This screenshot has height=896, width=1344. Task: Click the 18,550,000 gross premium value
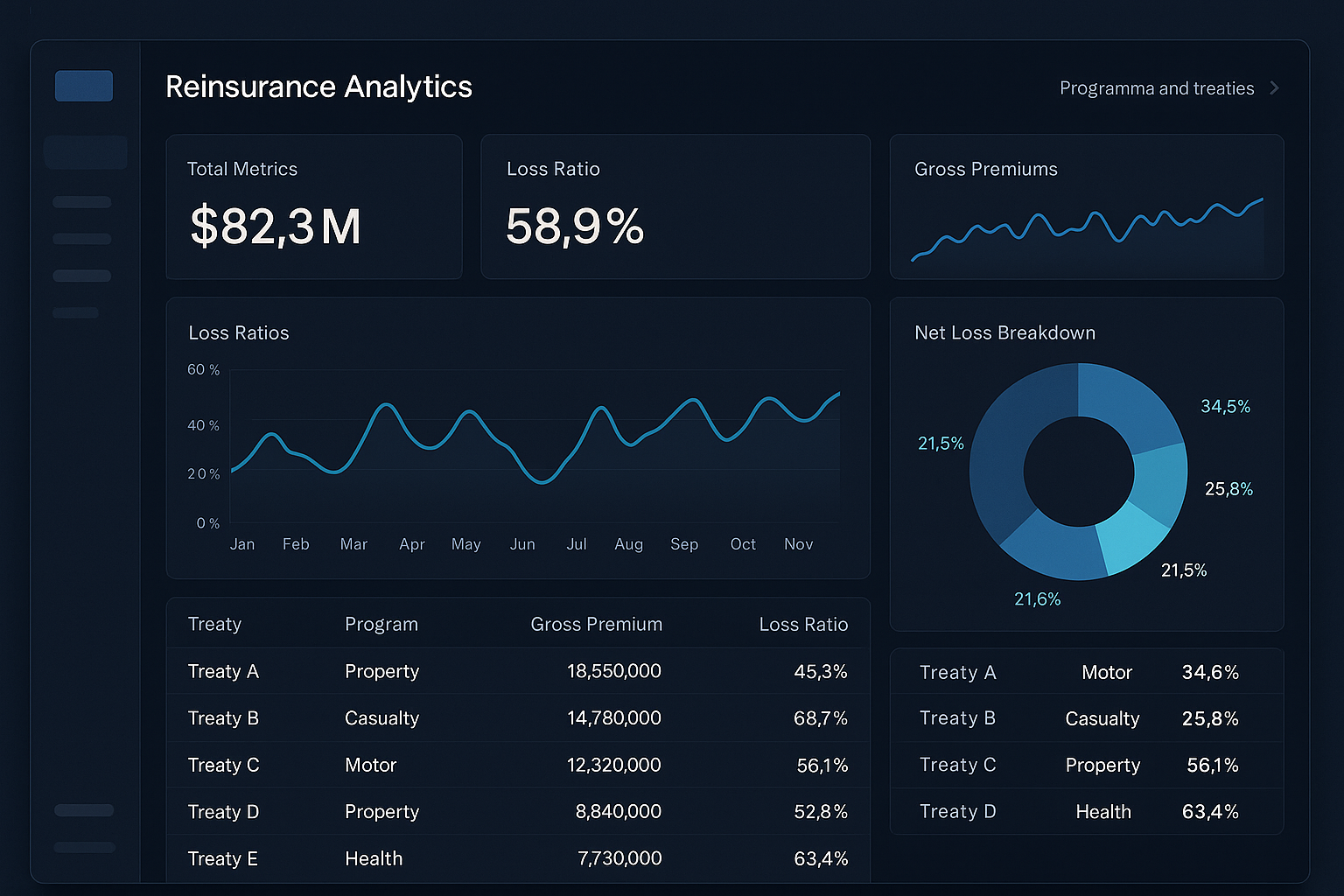click(x=613, y=671)
